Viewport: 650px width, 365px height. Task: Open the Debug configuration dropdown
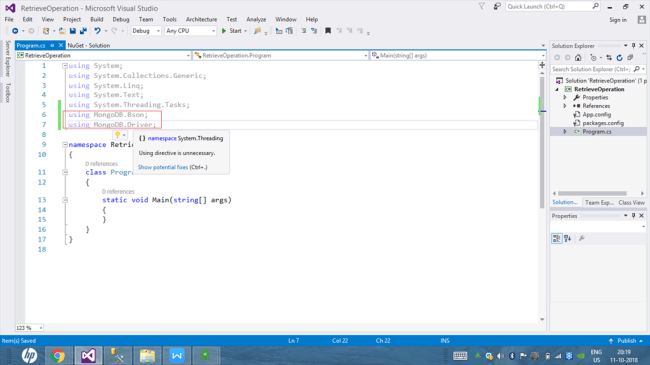tap(146, 31)
